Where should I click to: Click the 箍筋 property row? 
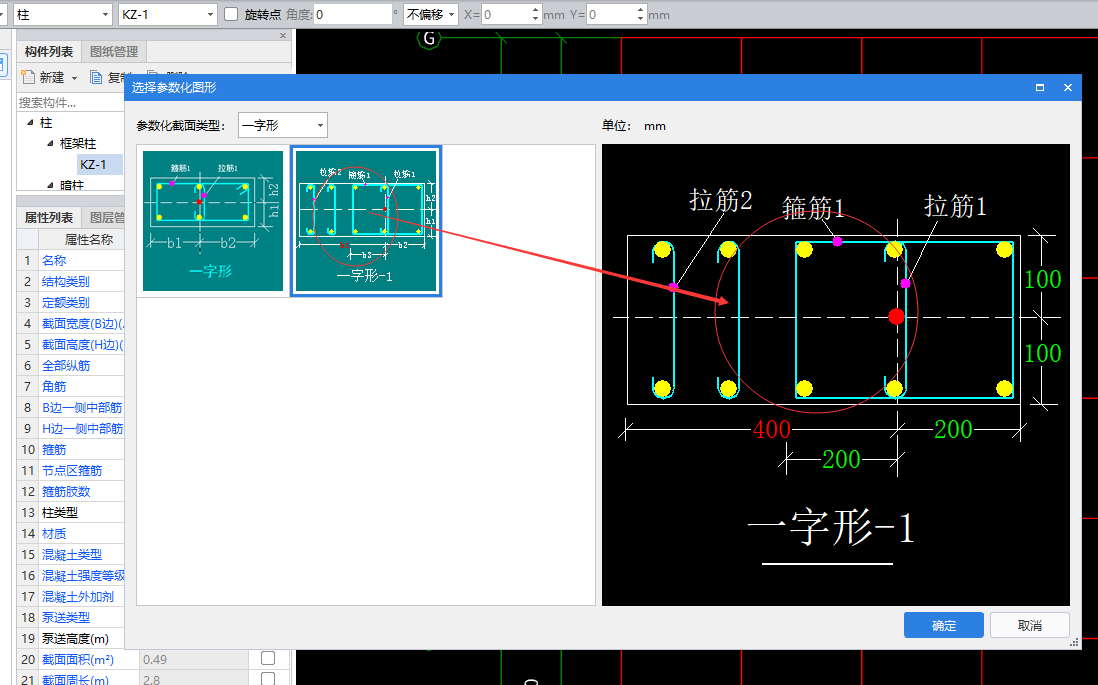[x=71, y=450]
